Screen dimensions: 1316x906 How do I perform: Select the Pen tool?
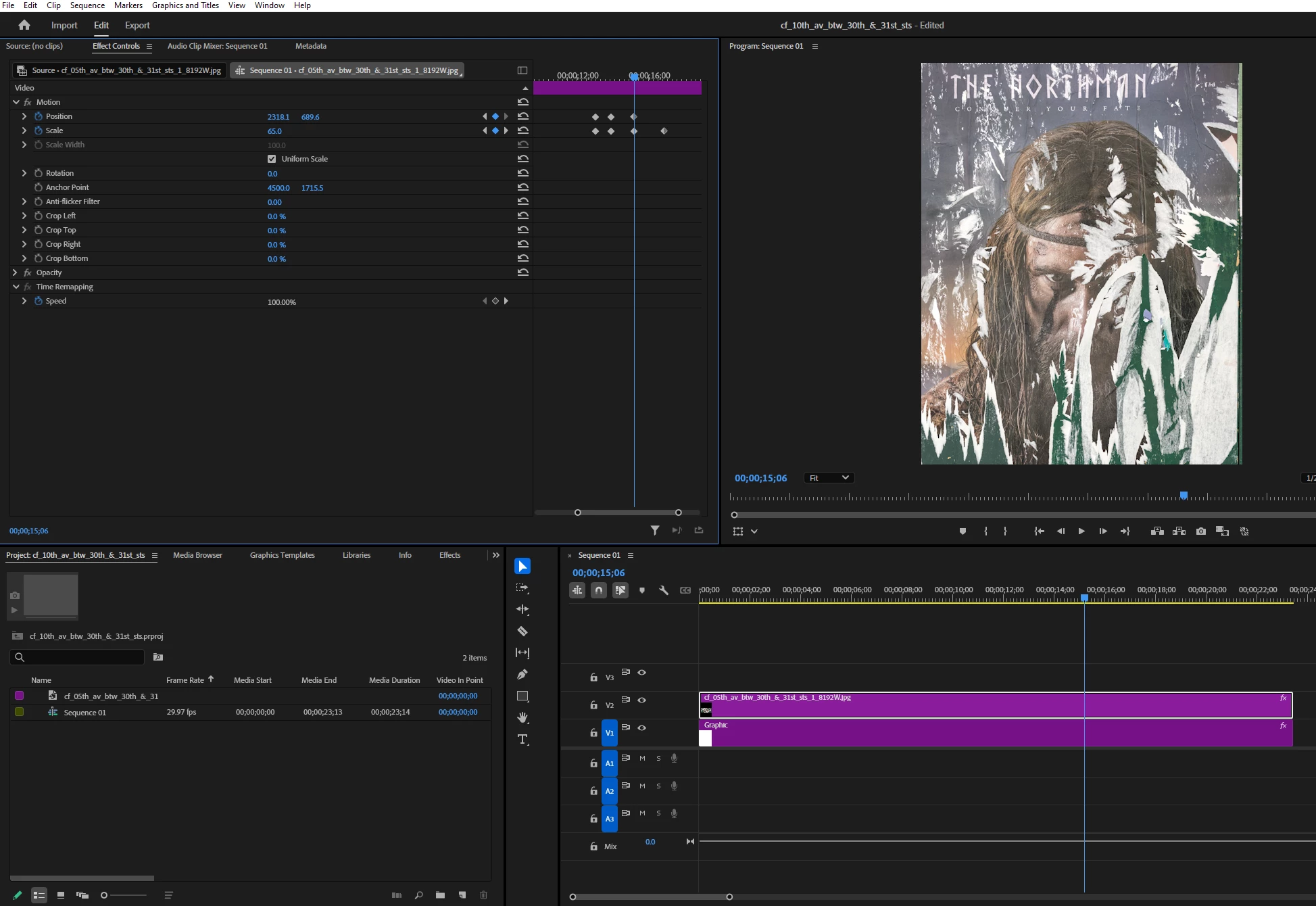coord(522,674)
